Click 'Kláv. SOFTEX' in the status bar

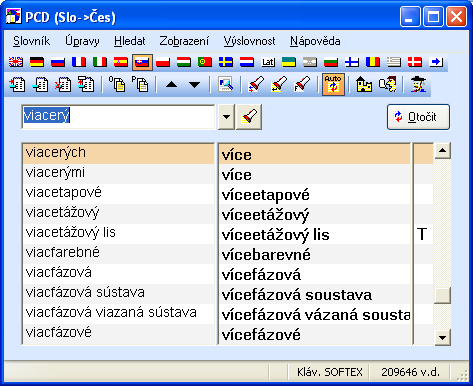point(330,372)
